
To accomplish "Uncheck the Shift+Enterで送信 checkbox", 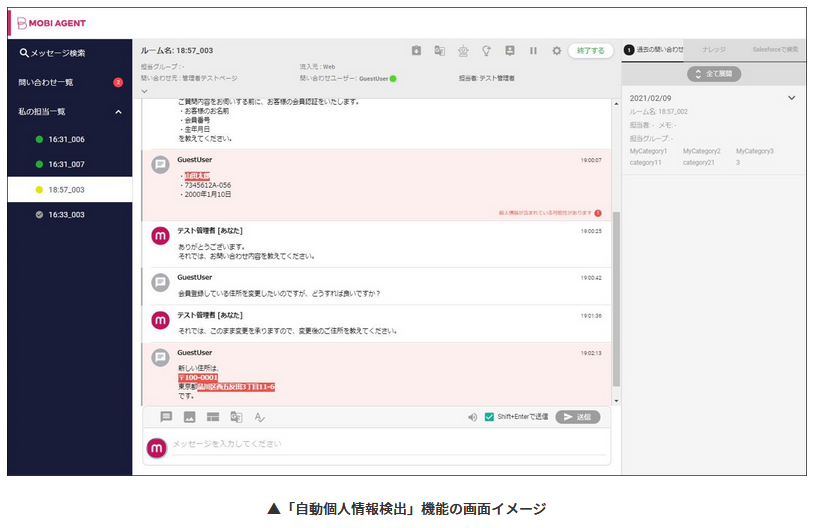I will pyautogui.click(x=489, y=417).
